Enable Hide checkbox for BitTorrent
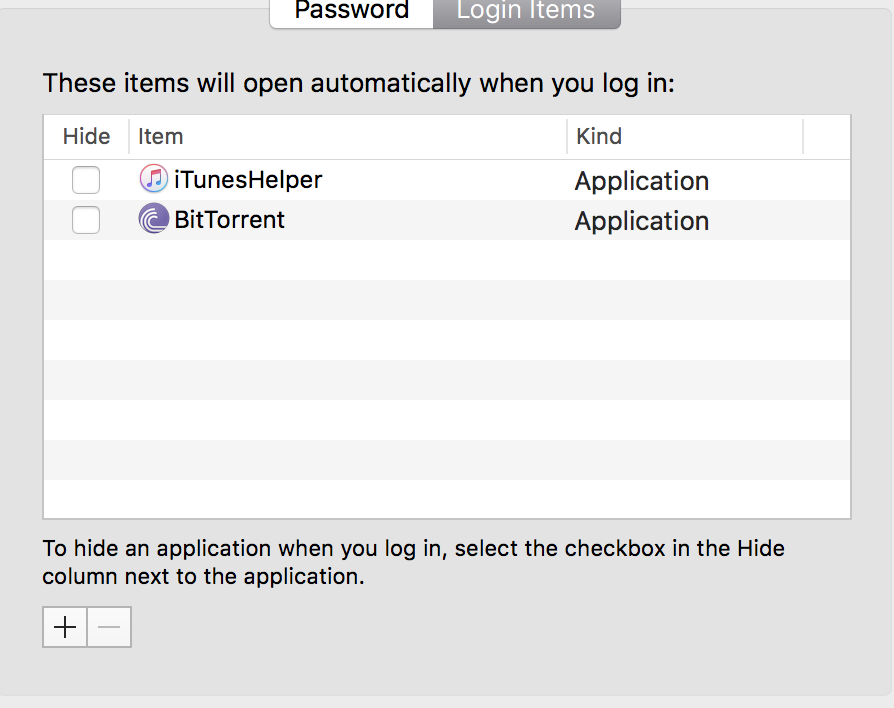The width and height of the screenshot is (894, 708). coord(86,220)
